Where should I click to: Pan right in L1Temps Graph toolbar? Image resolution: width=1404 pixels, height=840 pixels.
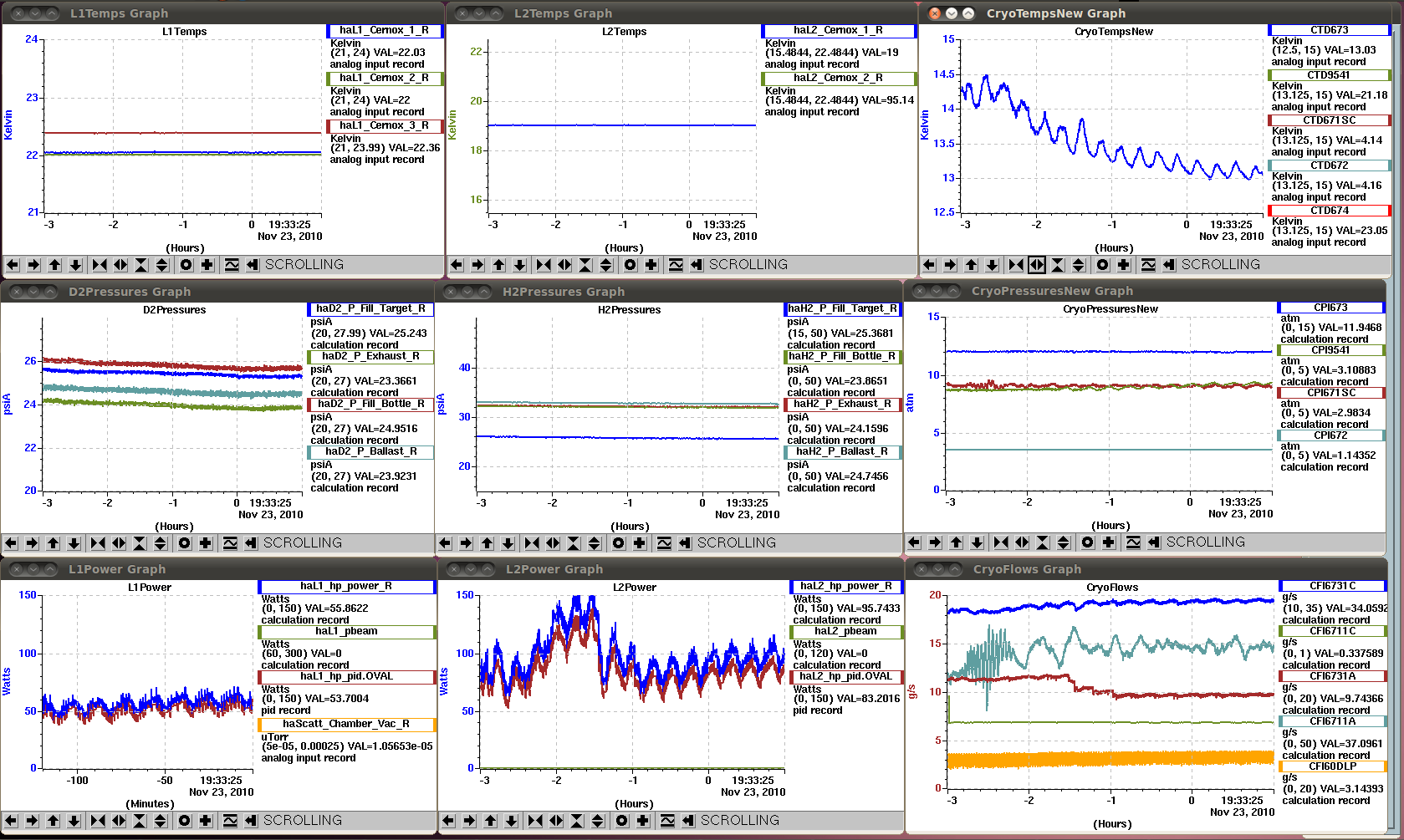(33, 265)
